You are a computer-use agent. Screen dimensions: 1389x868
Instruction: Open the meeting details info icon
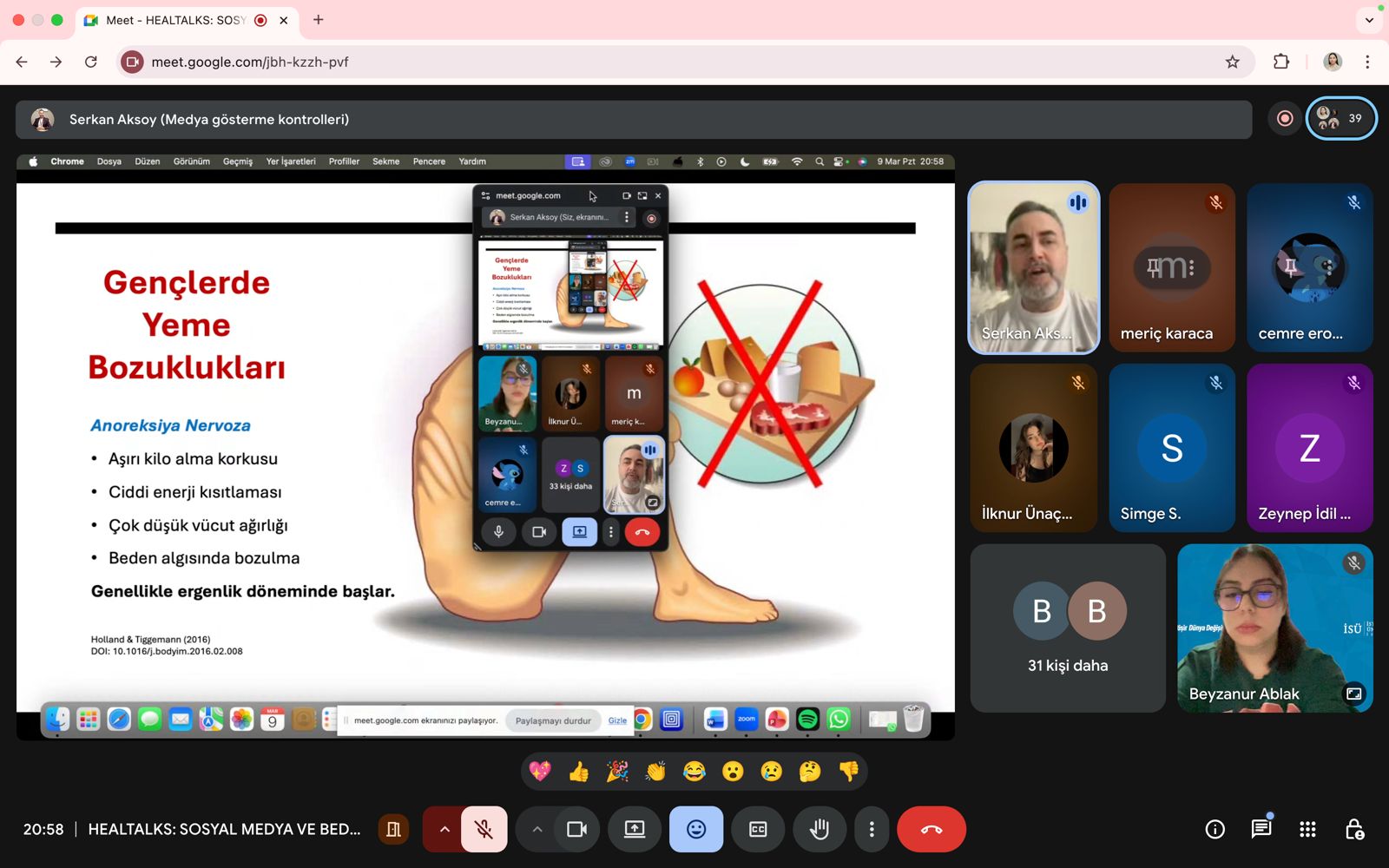[1215, 829]
